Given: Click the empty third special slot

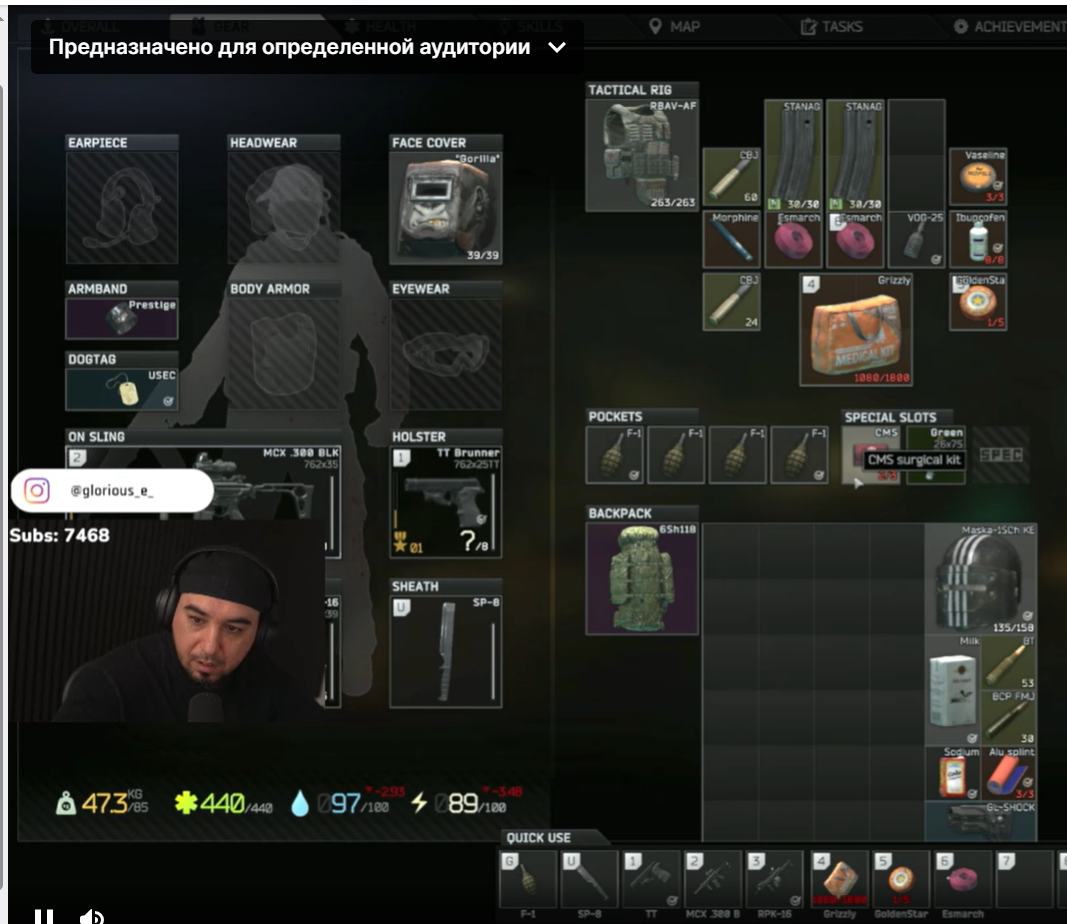Looking at the screenshot, I should coord(1000,455).
